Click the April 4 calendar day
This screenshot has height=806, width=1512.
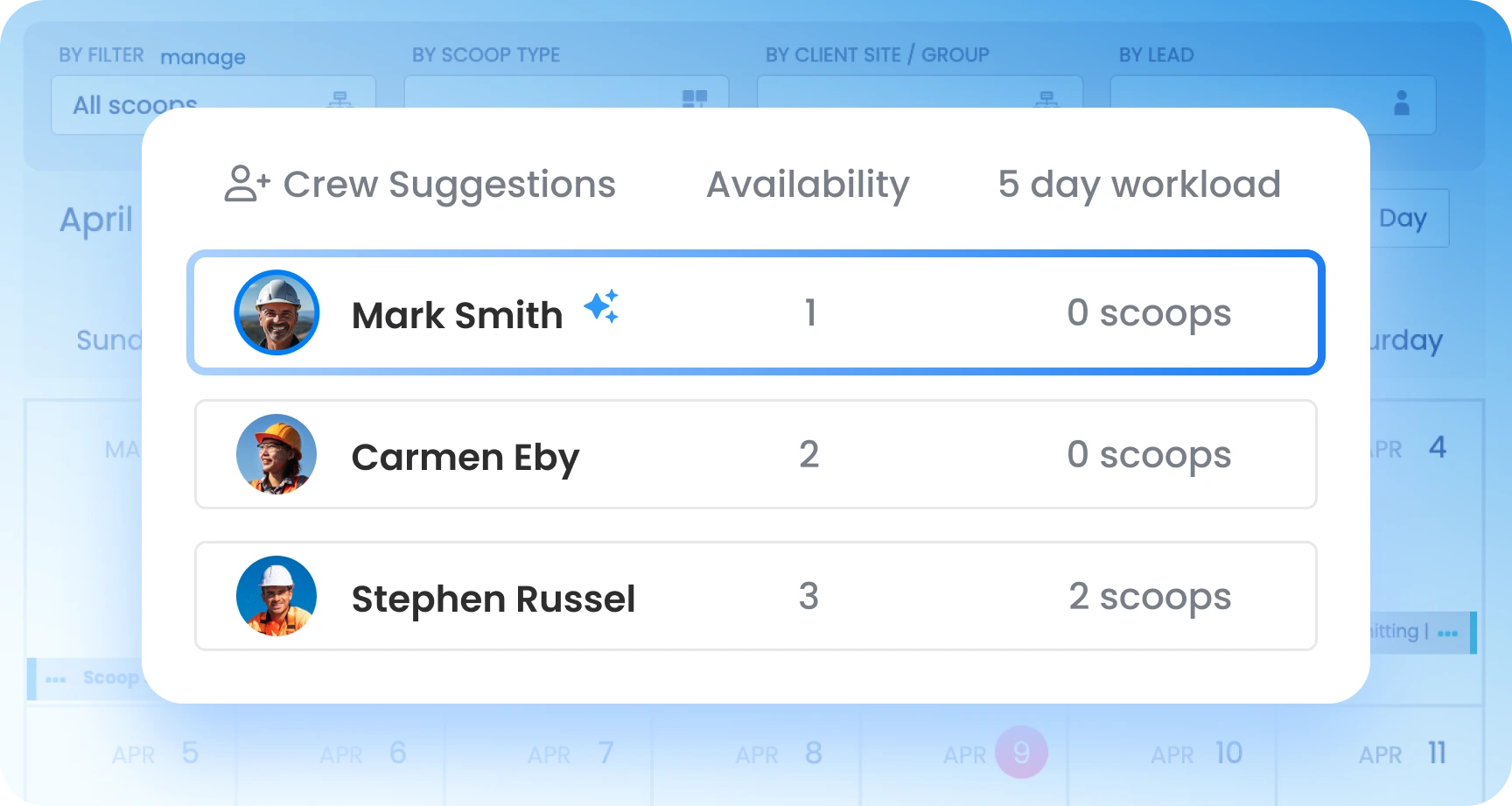pos(1436,448)
